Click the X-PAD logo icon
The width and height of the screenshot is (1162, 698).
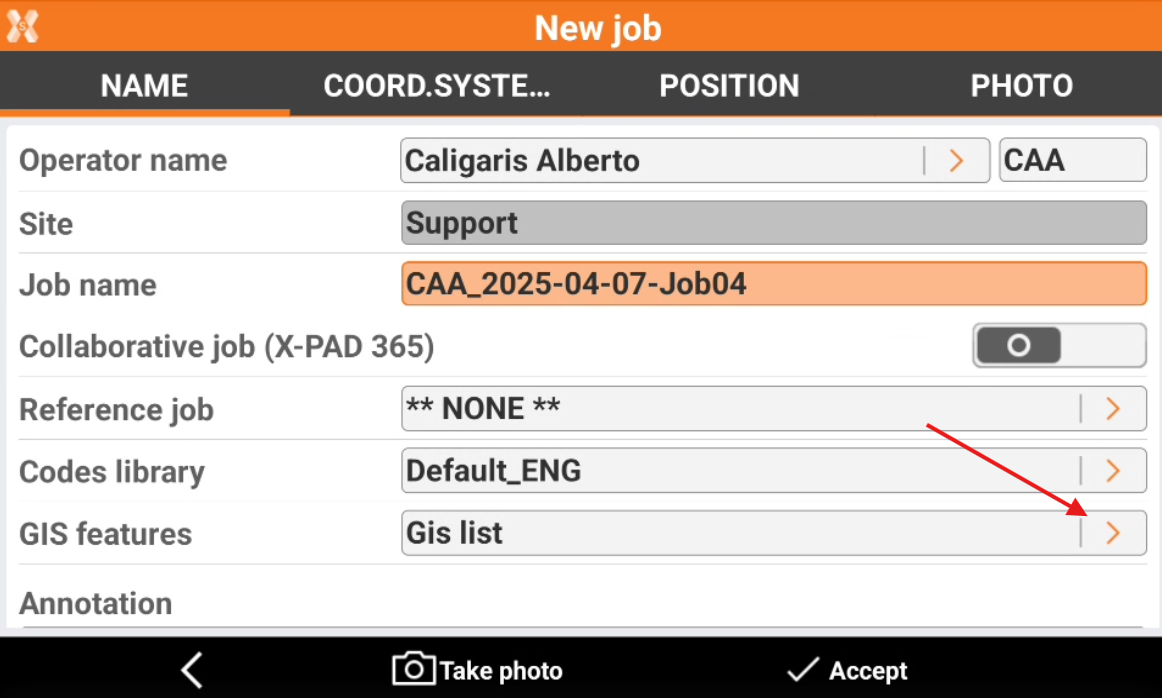22,25
